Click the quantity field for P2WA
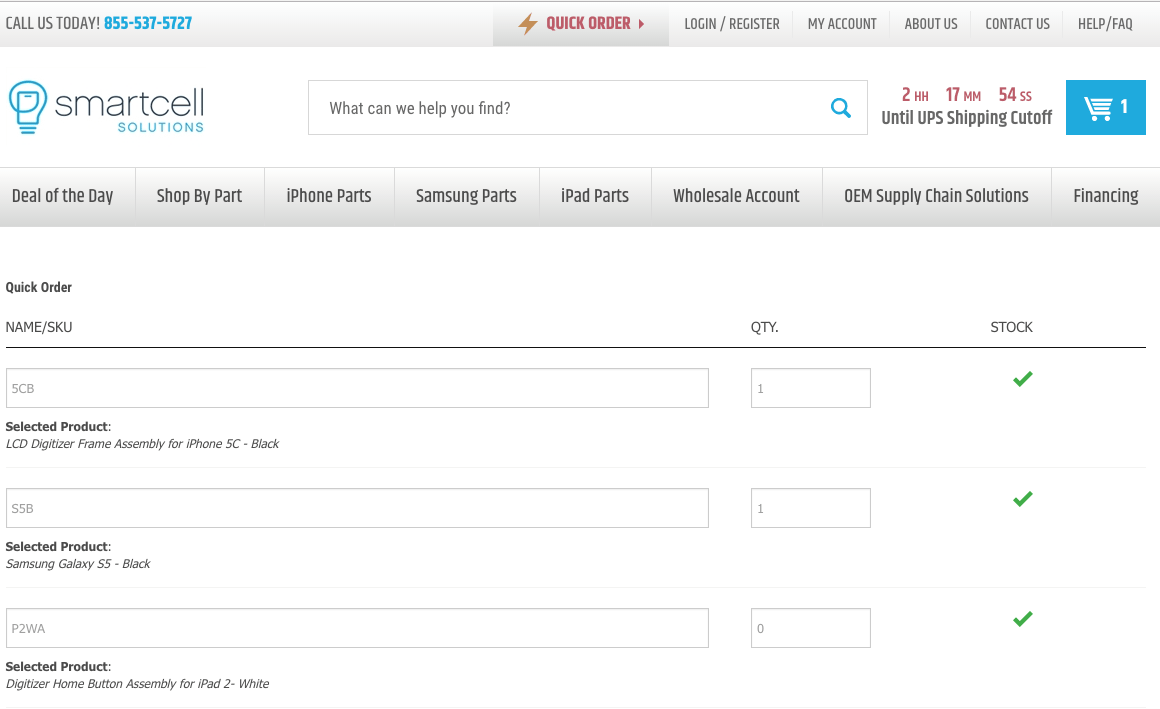 coord(811,628)
